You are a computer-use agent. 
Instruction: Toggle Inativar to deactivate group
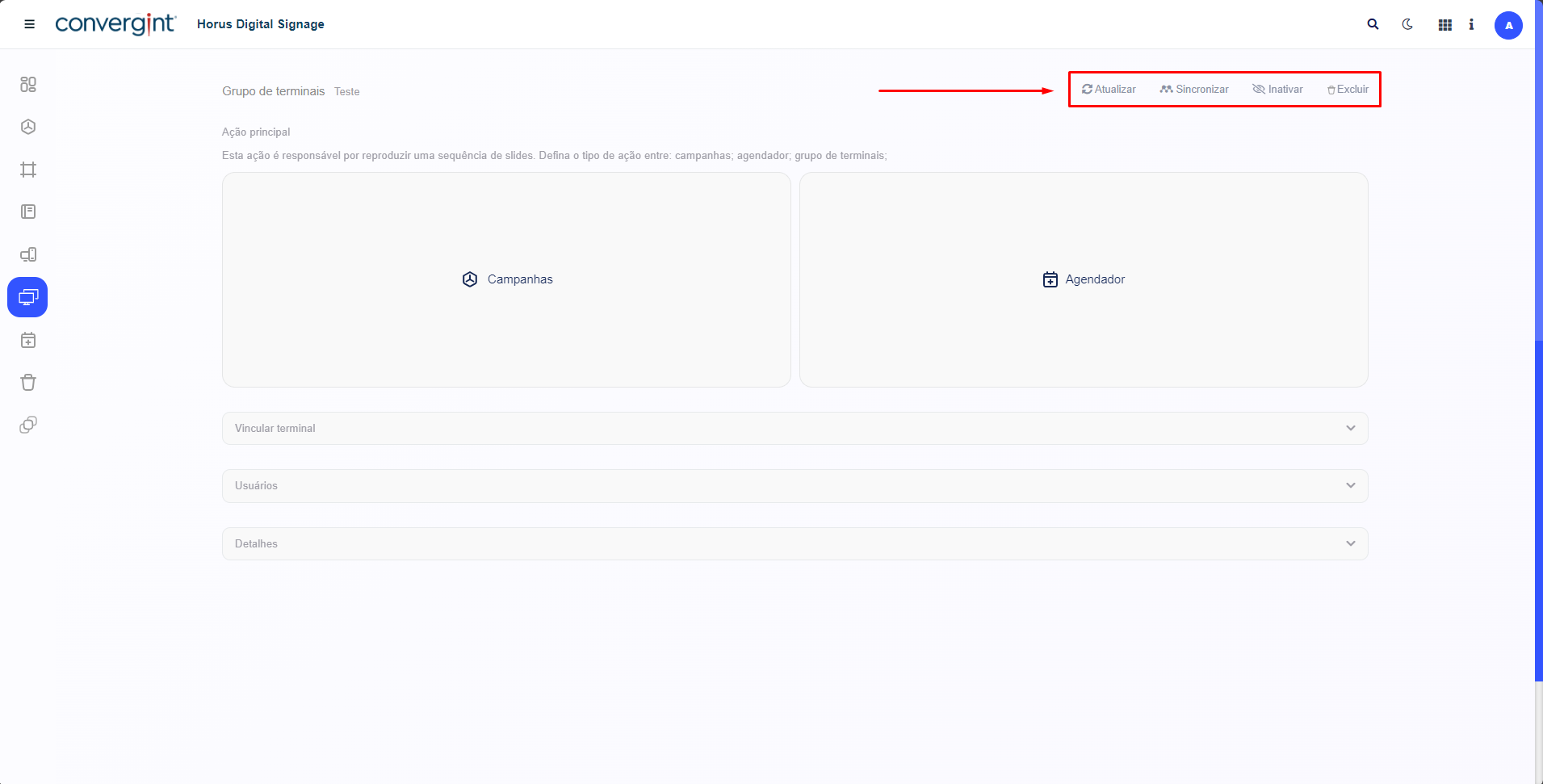pos(1277,90)
